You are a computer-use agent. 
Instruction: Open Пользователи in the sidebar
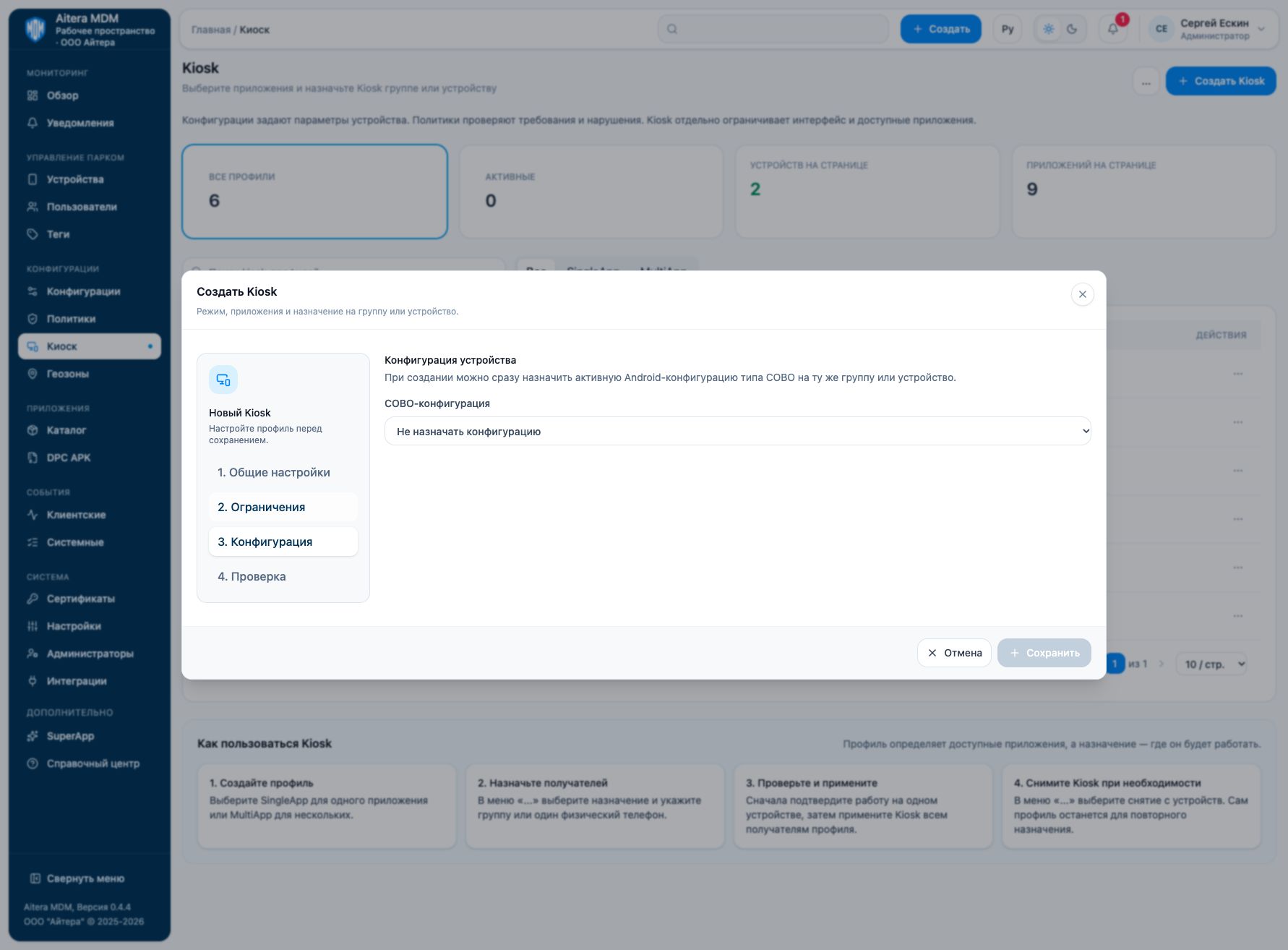(90, 207)
